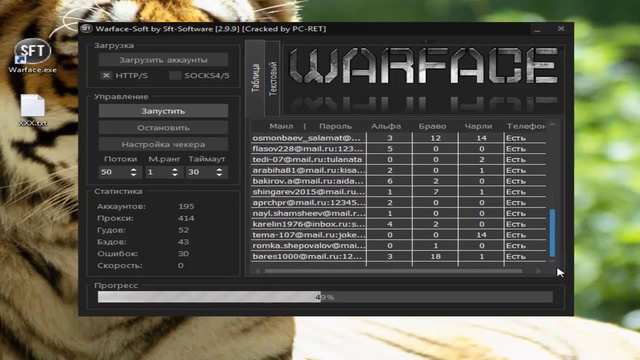
Task: Click the Управление group label
Action: 121,97
